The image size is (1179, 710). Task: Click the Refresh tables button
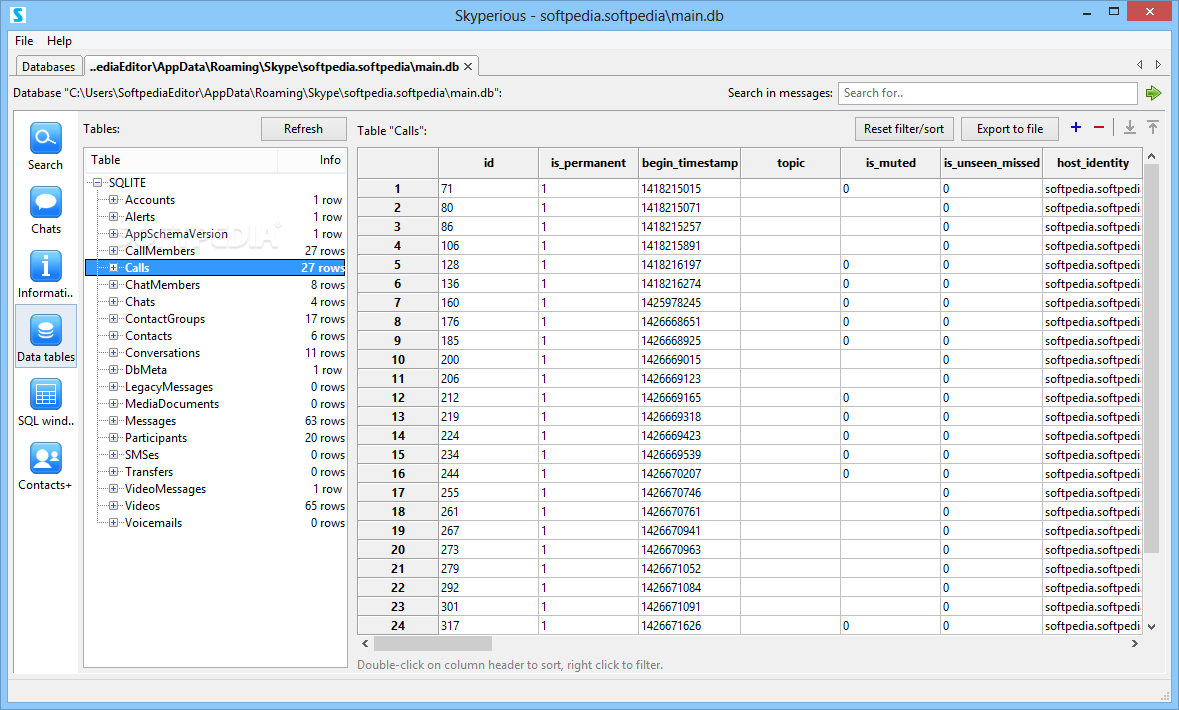tap(303, 129)
